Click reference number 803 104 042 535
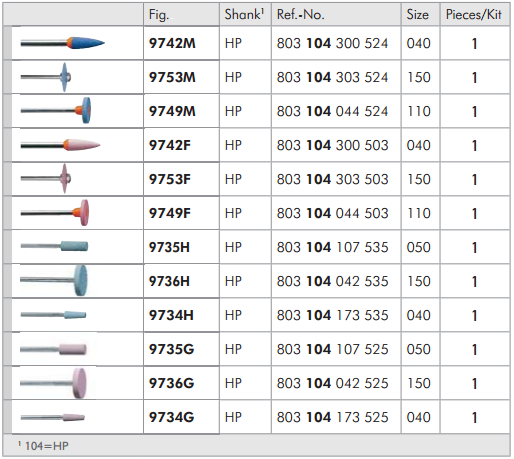The width and height of the screenshot is (514, 459). (332, 281)
